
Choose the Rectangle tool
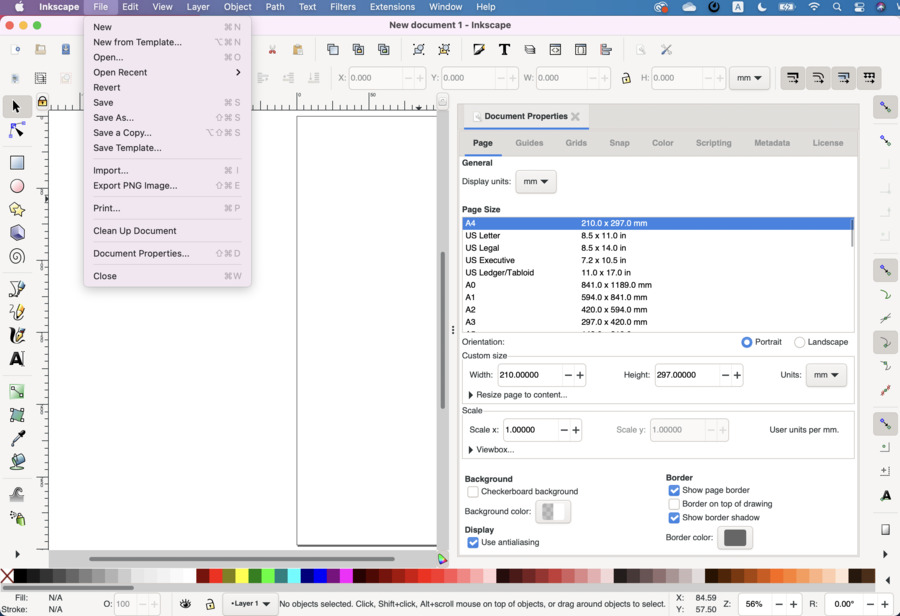coord(17,162)
